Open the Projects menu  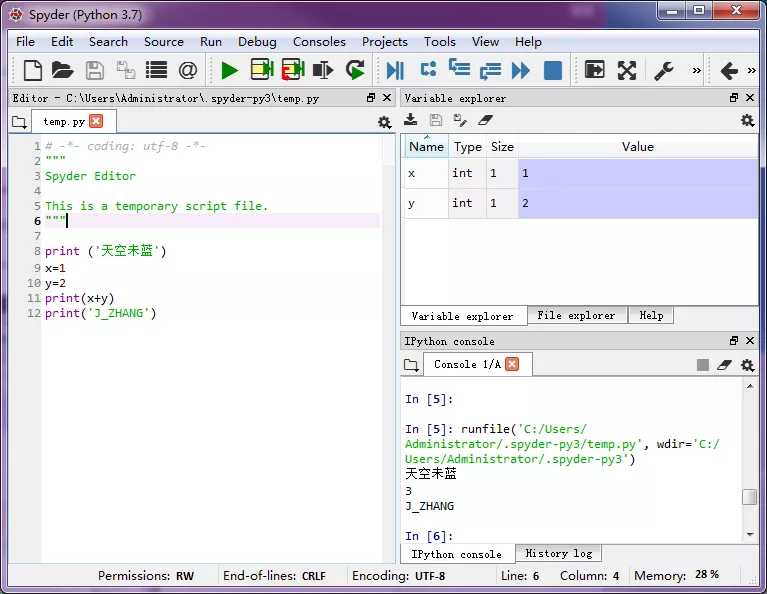coord(384,42)
